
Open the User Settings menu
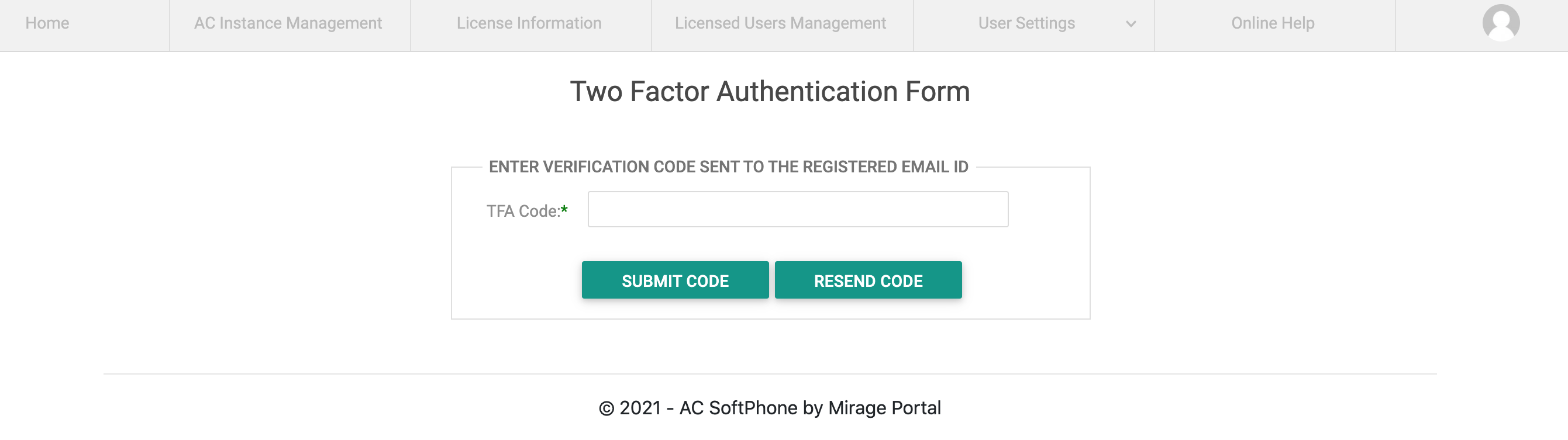click(x=1026, y=23)
